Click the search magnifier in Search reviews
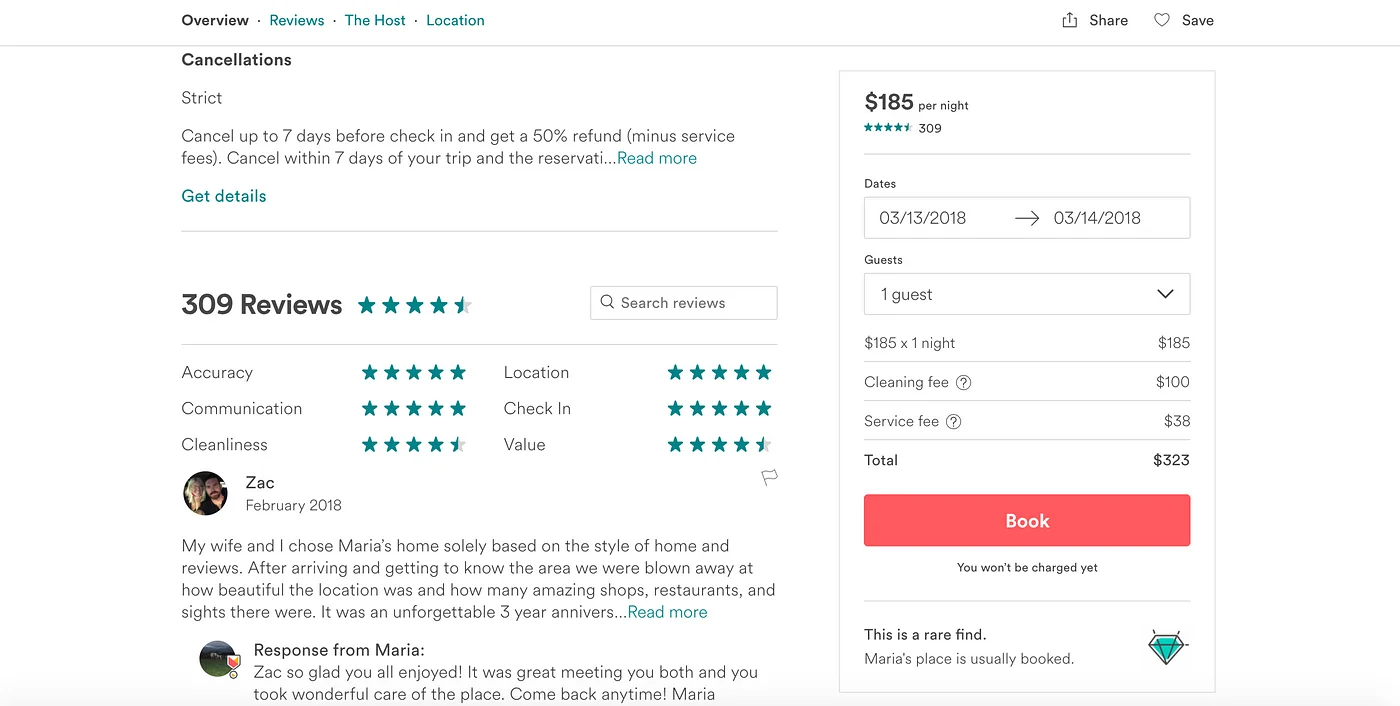Image resolution: width=1400 pixels, height=706 pixels. tap(606, 302)
